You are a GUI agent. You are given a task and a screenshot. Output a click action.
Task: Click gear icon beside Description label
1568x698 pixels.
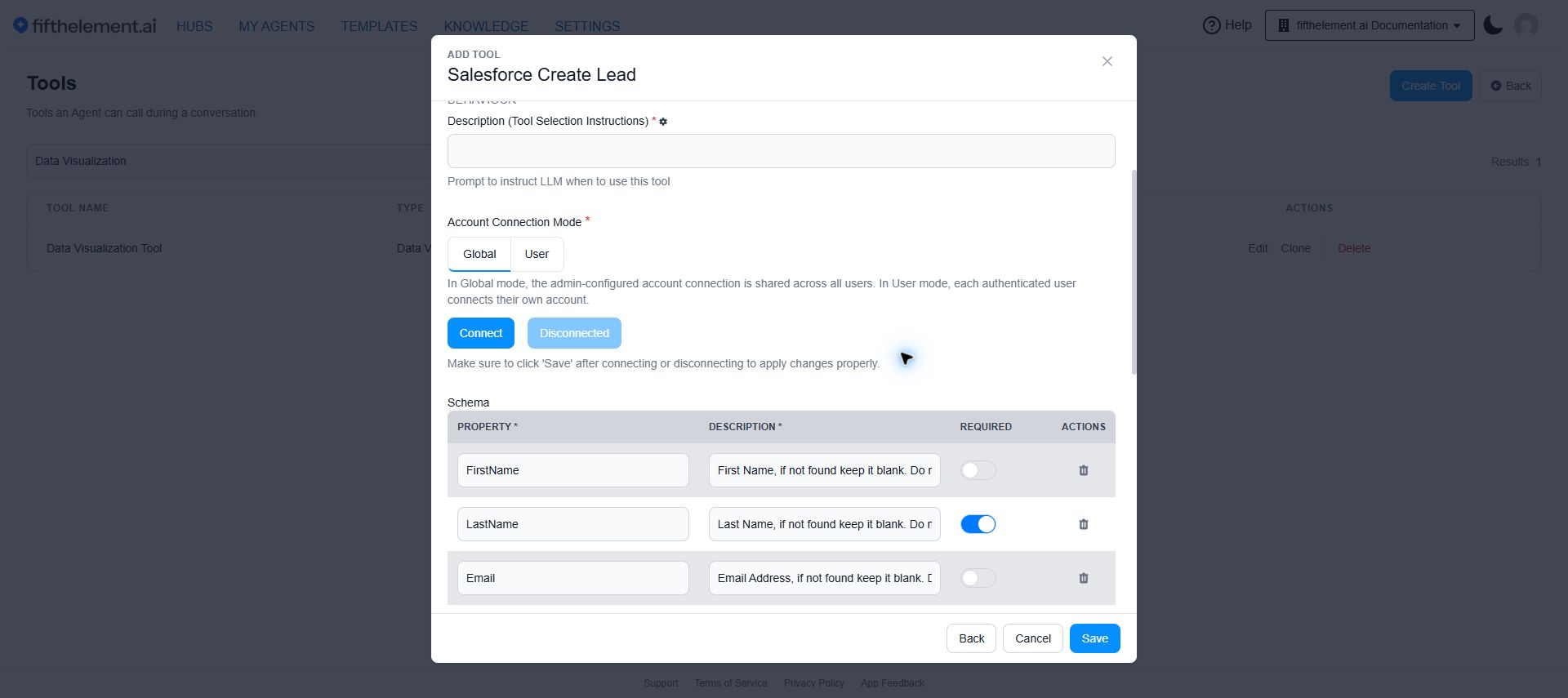tap(663, 122)
